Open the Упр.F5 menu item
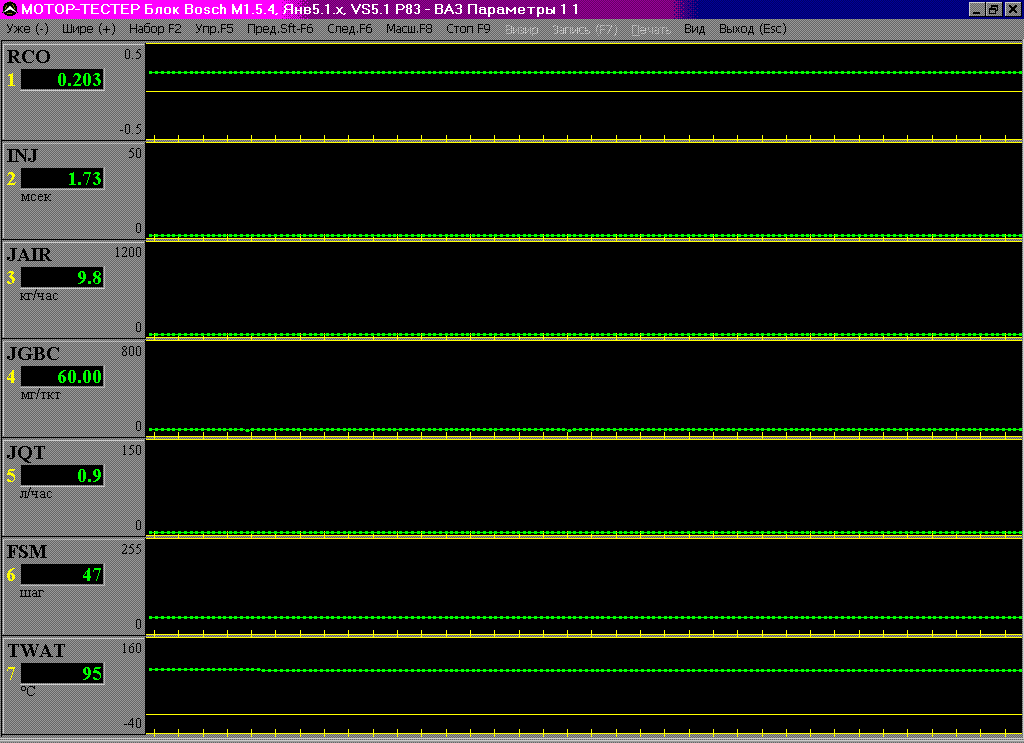This screenshot has height=743, width=1024. pos(214,29)
